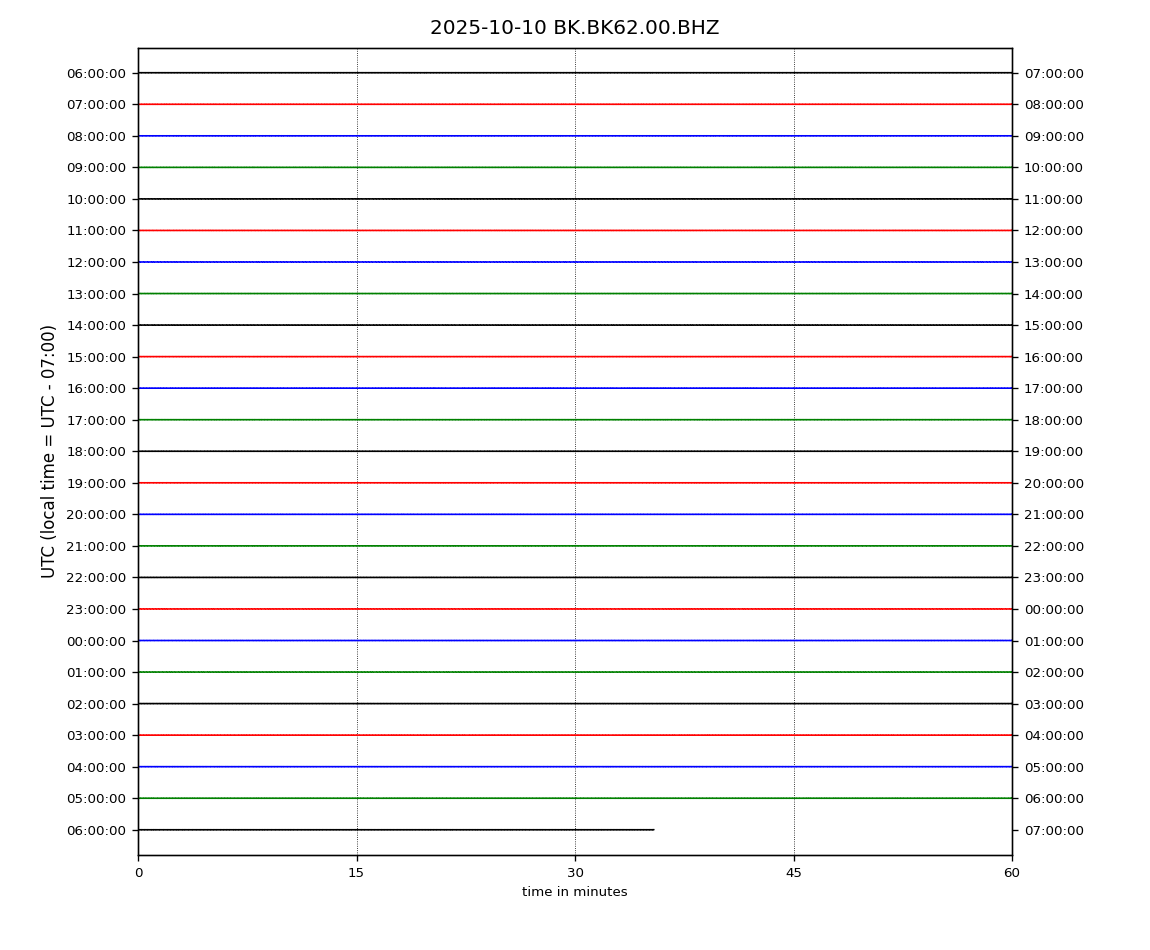Click the 45 tick label on time axis

point(794,873)
